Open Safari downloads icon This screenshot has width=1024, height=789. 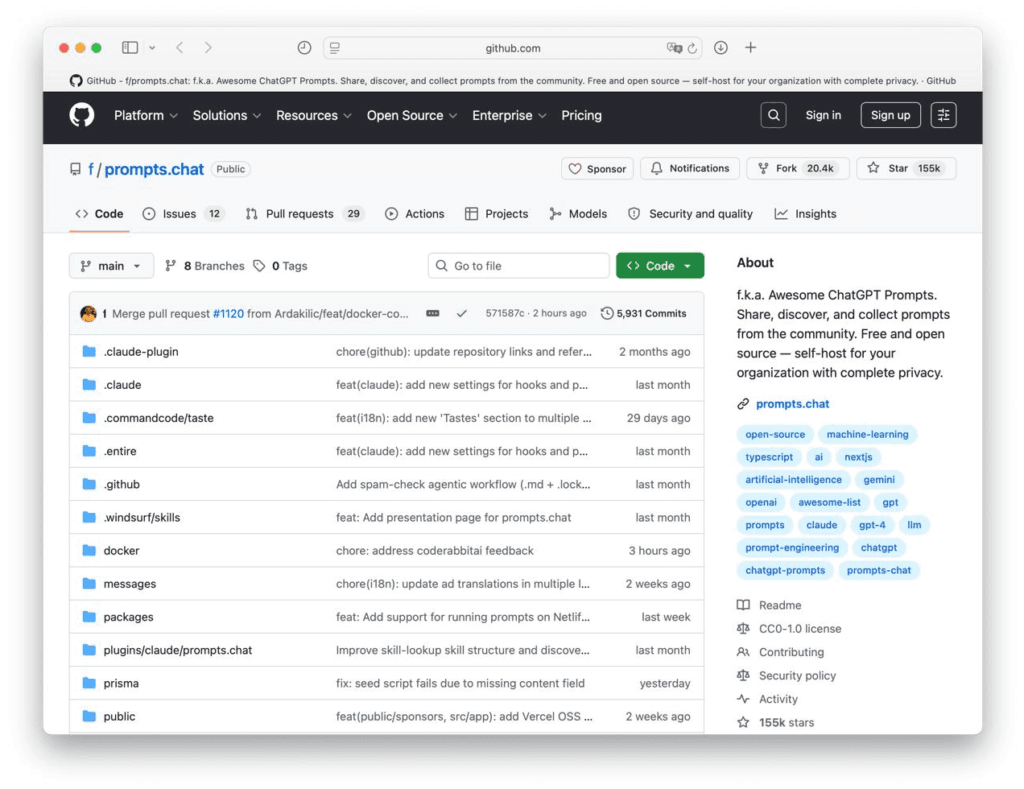point(720,48)
